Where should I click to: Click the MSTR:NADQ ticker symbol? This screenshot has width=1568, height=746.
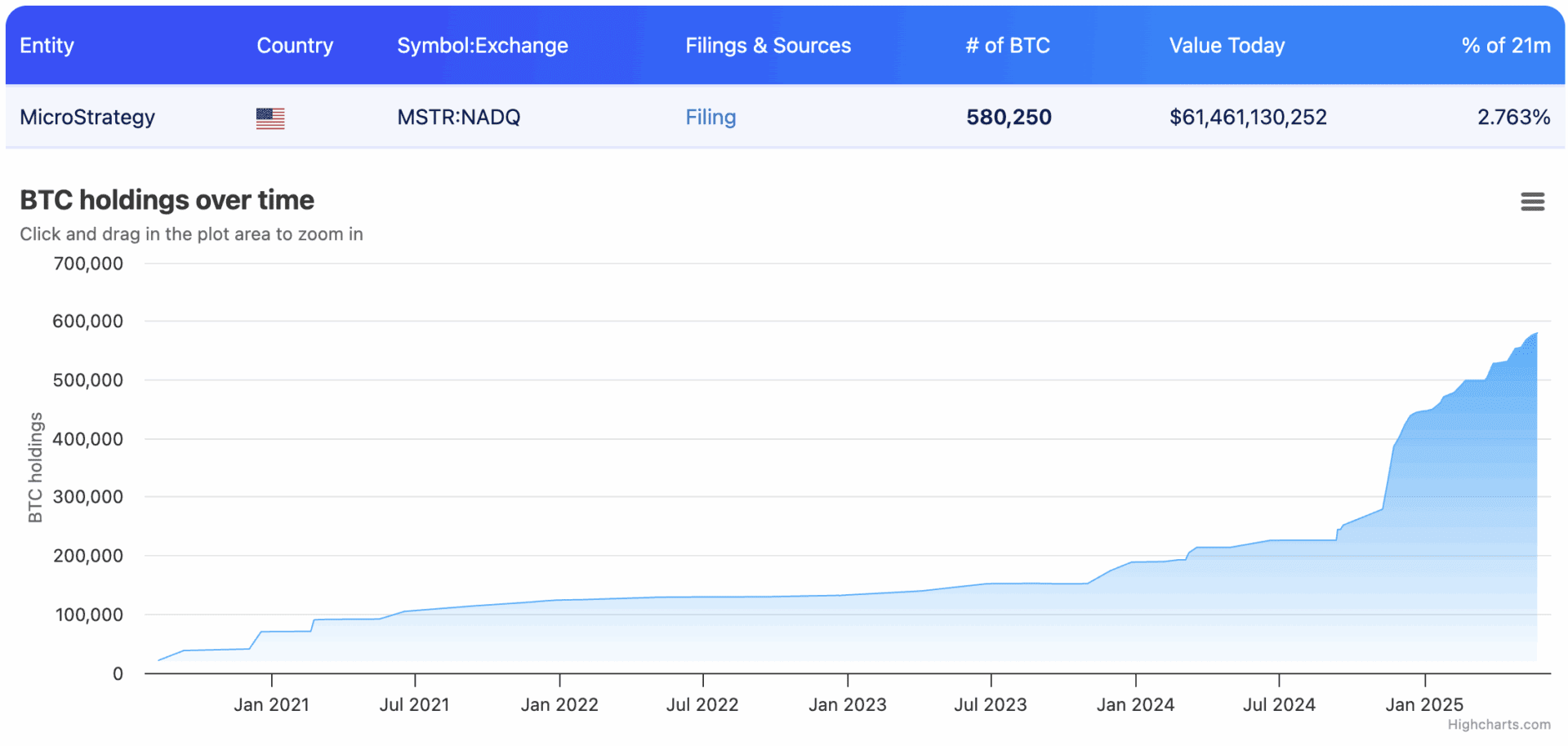tap(459, 118)
